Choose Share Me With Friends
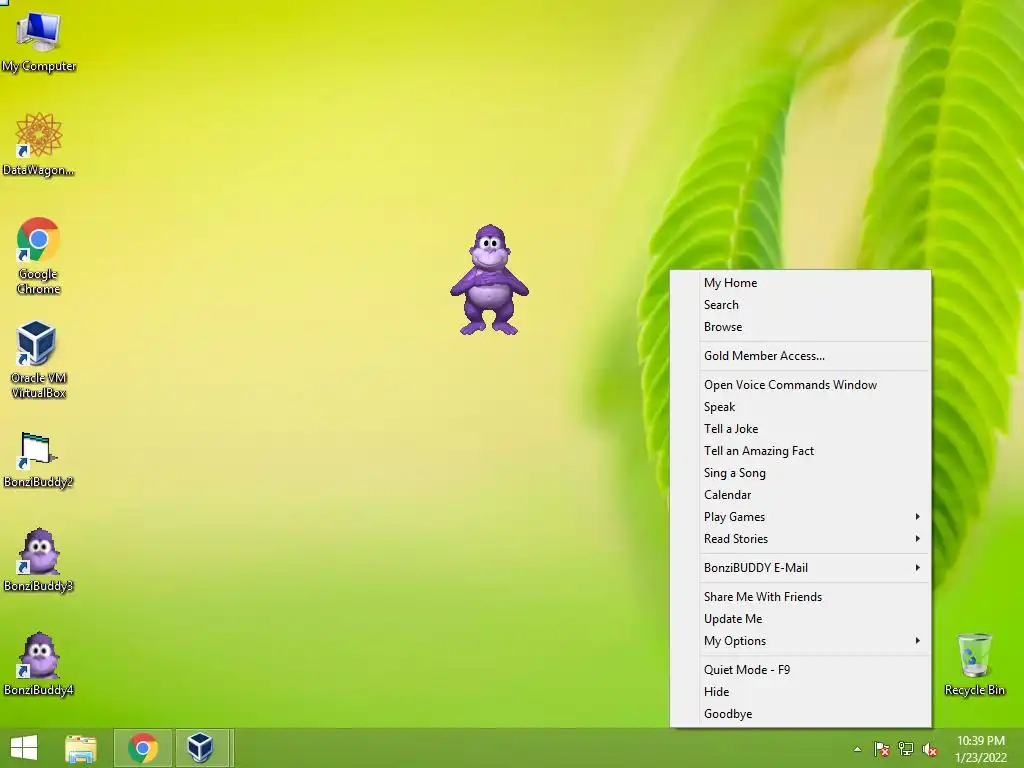The image size is (1024, 768). click(x=801, y=597)
